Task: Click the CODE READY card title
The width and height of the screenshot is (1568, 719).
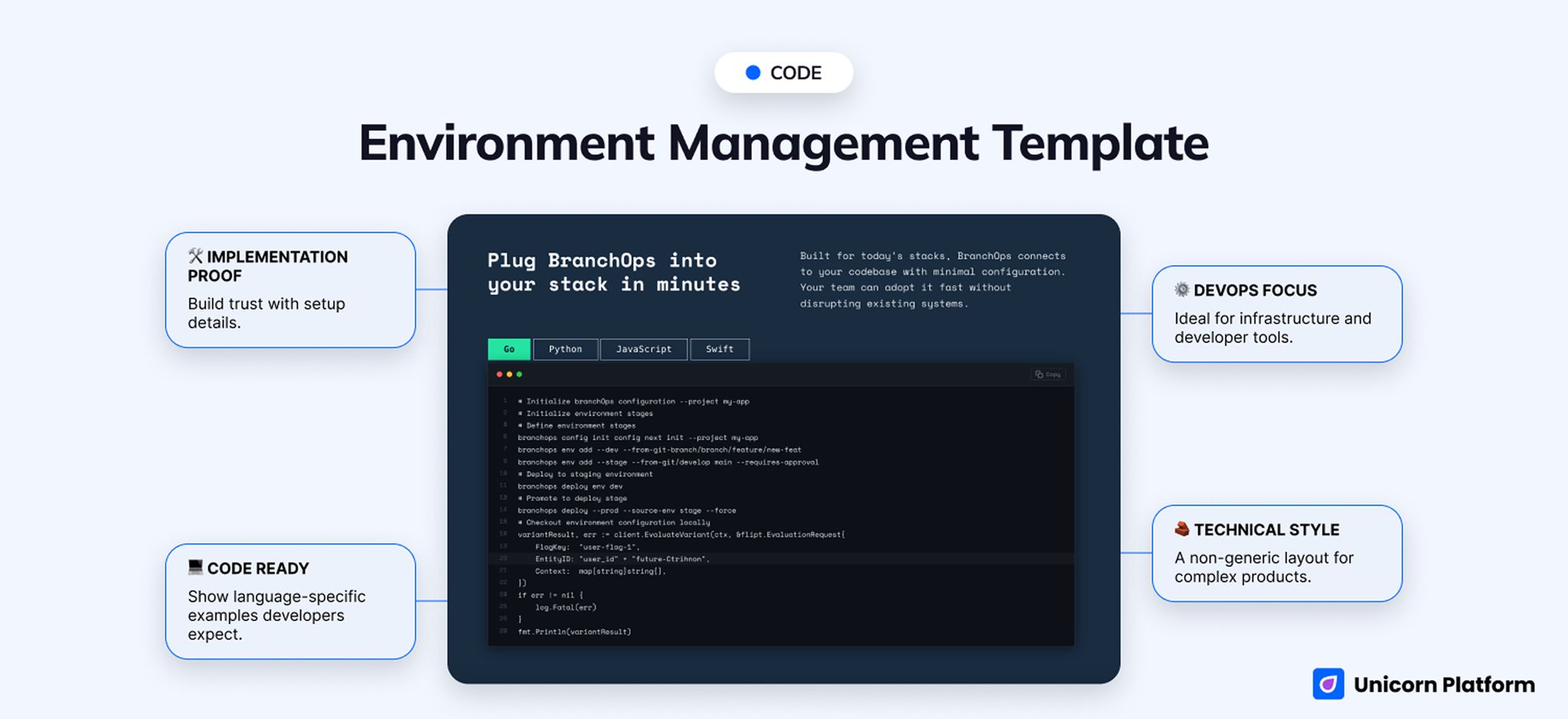Action: [x=258, y=568]
